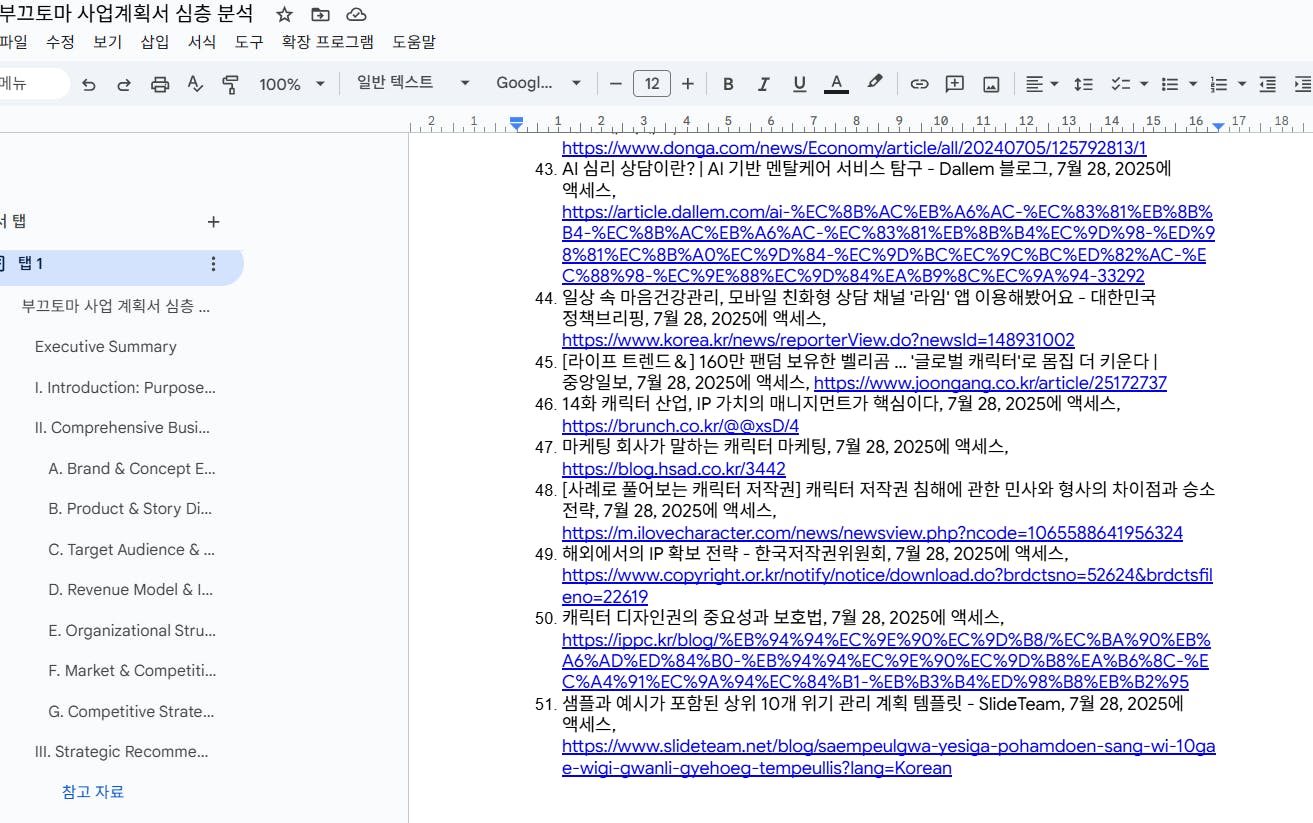Click the paint format roller icon
1313x823 pixels.
231,84
